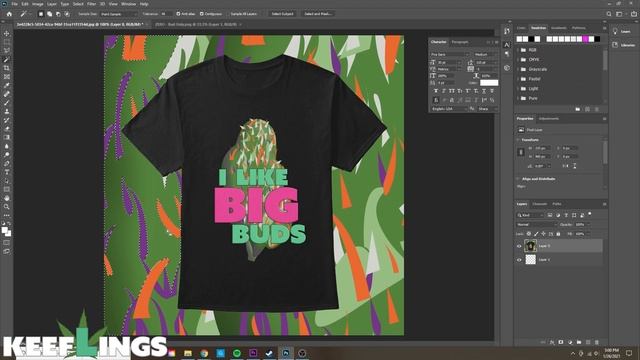Image resolution: width=640 pixels, height=360 pixels.
Task: Click the Faux Bold text style icon
Action: tap(436, 91)
